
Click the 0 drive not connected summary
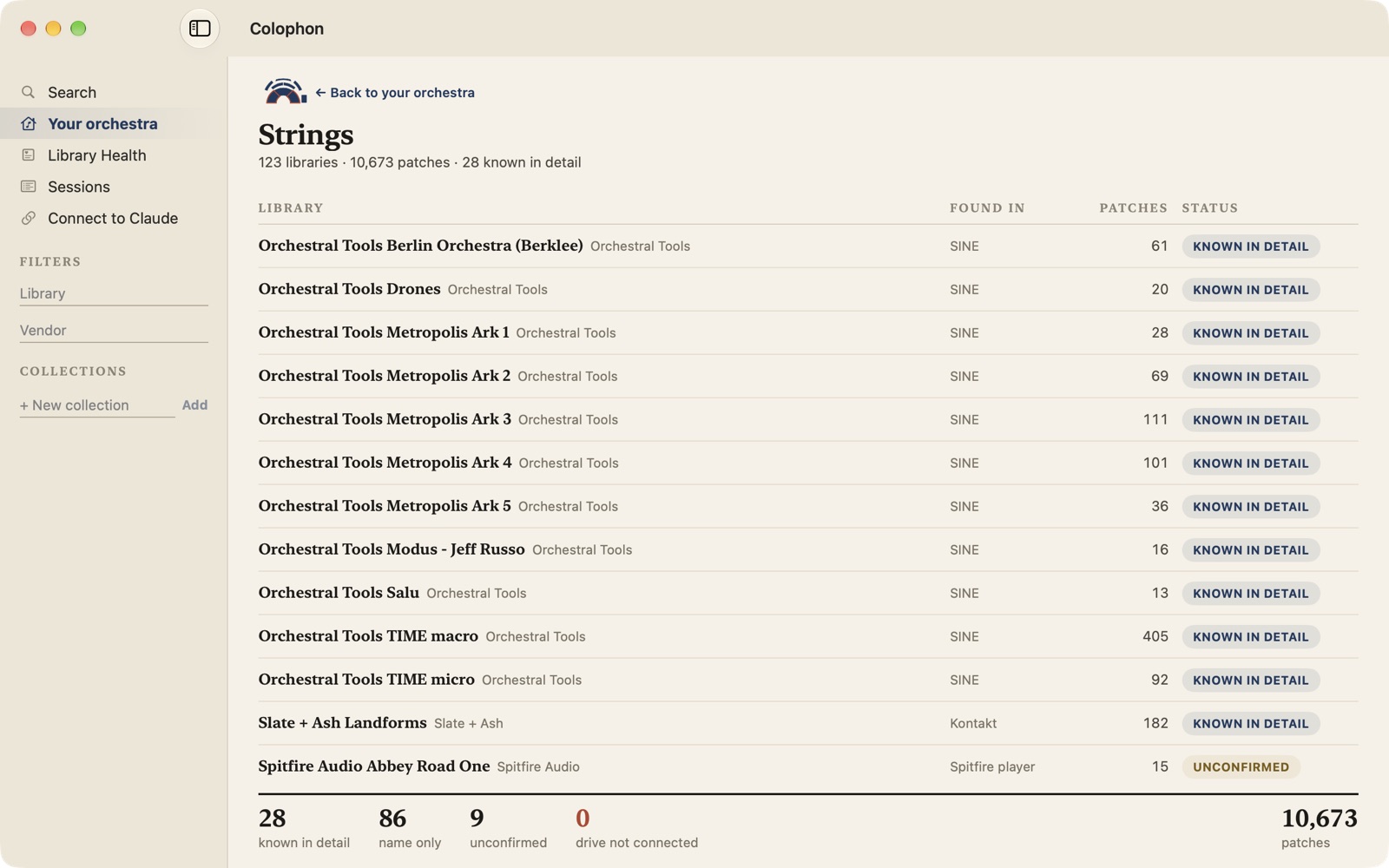tap(636, 828)
